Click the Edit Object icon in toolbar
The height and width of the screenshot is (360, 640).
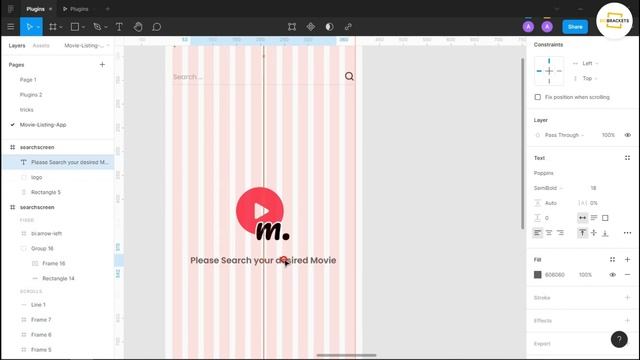click(x=292, y=27)
